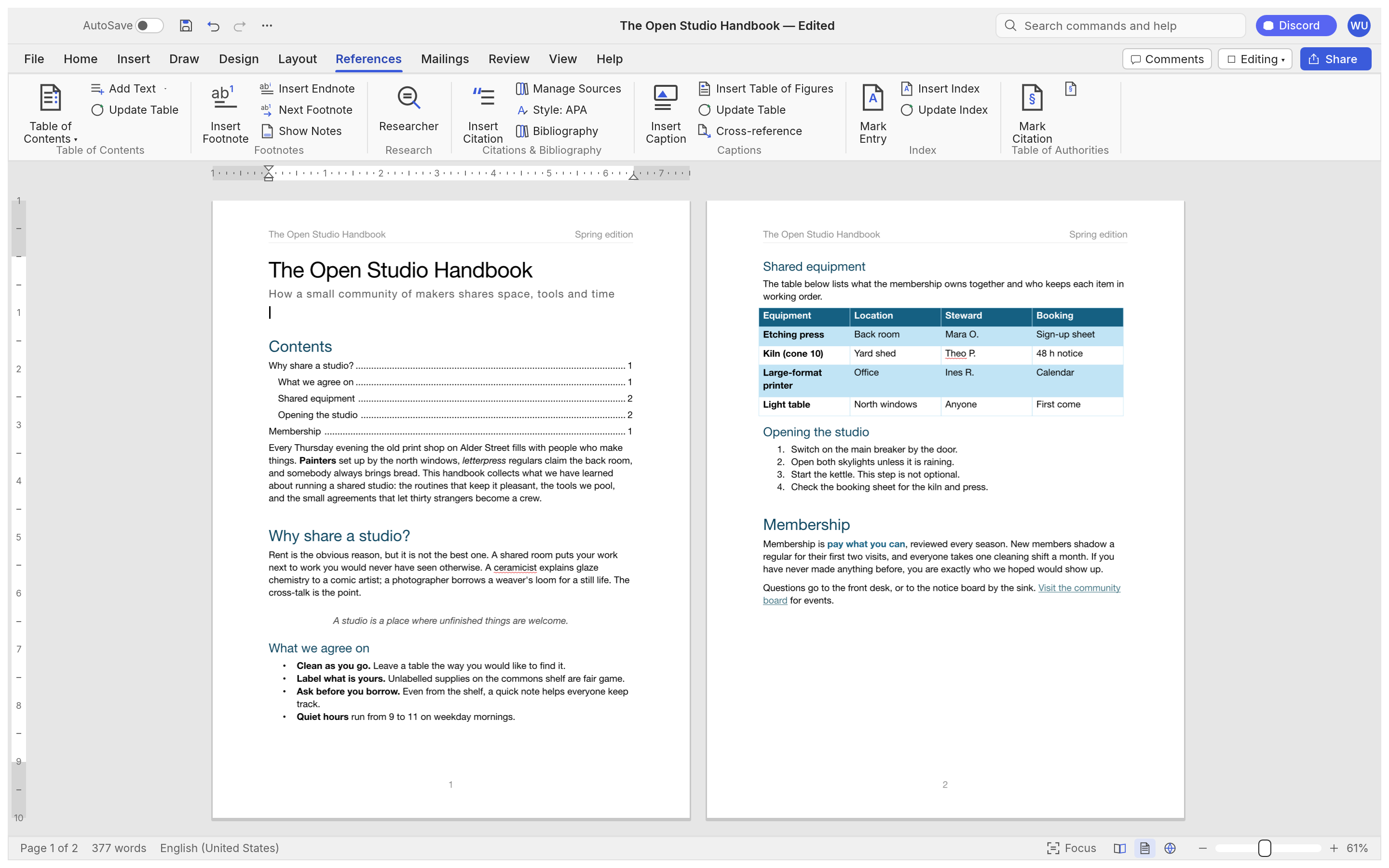Click the WU account avatar
Screen dimensions: 1389x868
(x=1359, y=25)
